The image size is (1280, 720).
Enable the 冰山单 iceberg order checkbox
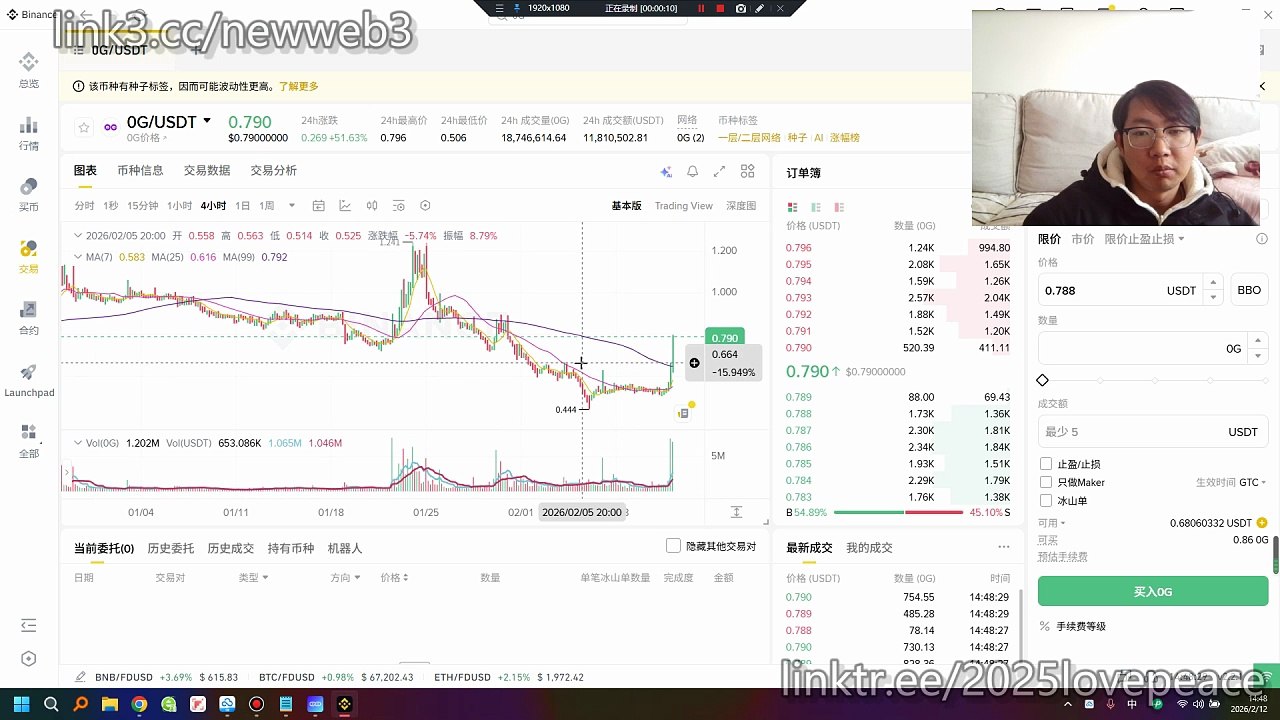point(1046,500)
